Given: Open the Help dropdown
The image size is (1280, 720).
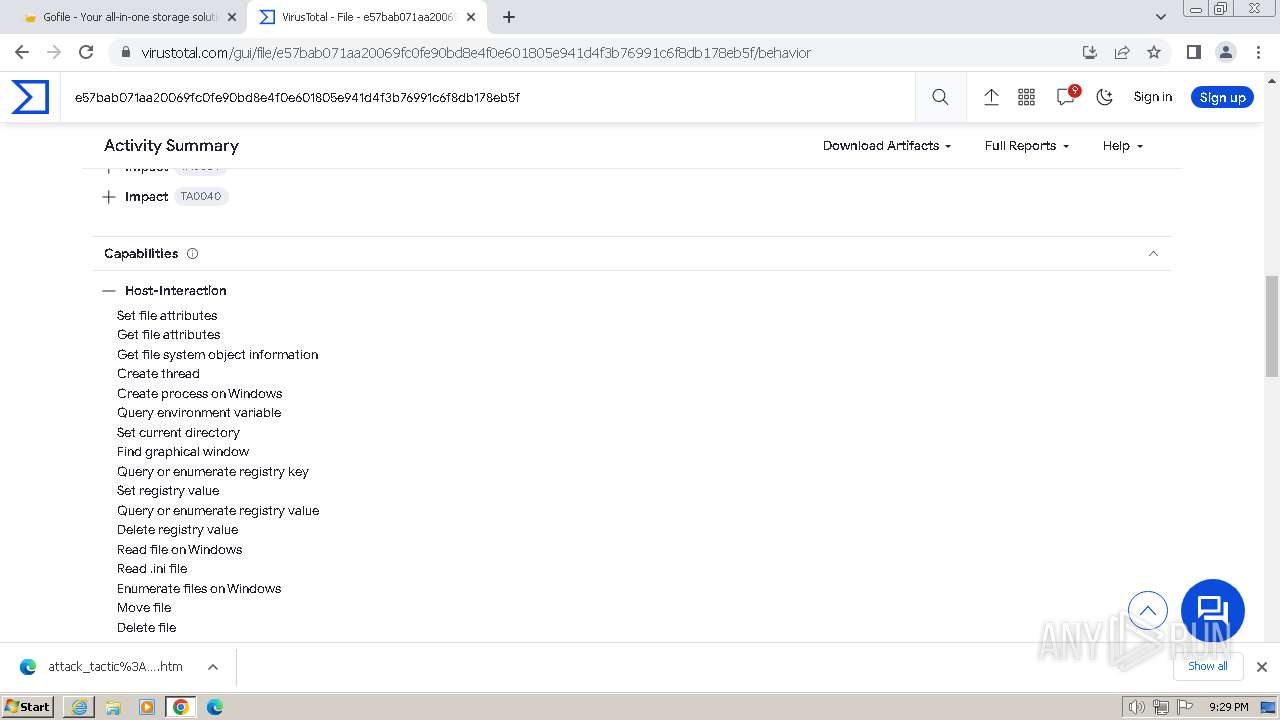Looking at the screenshot, I should point(1122,146).
